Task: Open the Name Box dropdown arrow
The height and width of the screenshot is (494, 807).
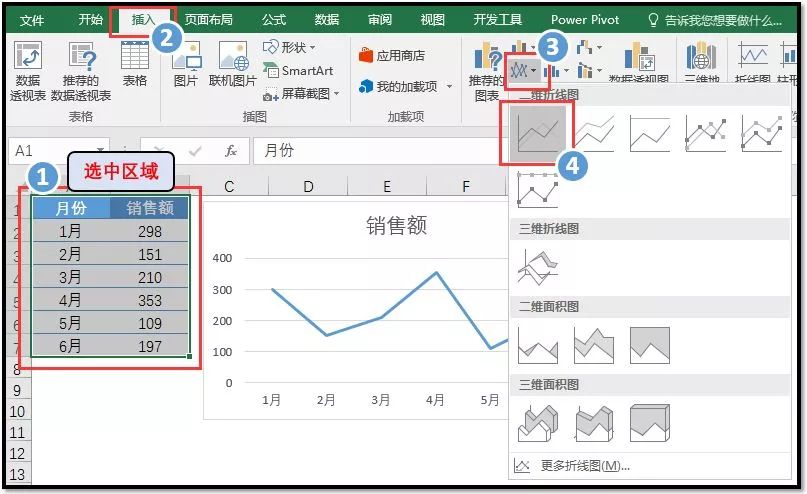Action: [101, 151]
